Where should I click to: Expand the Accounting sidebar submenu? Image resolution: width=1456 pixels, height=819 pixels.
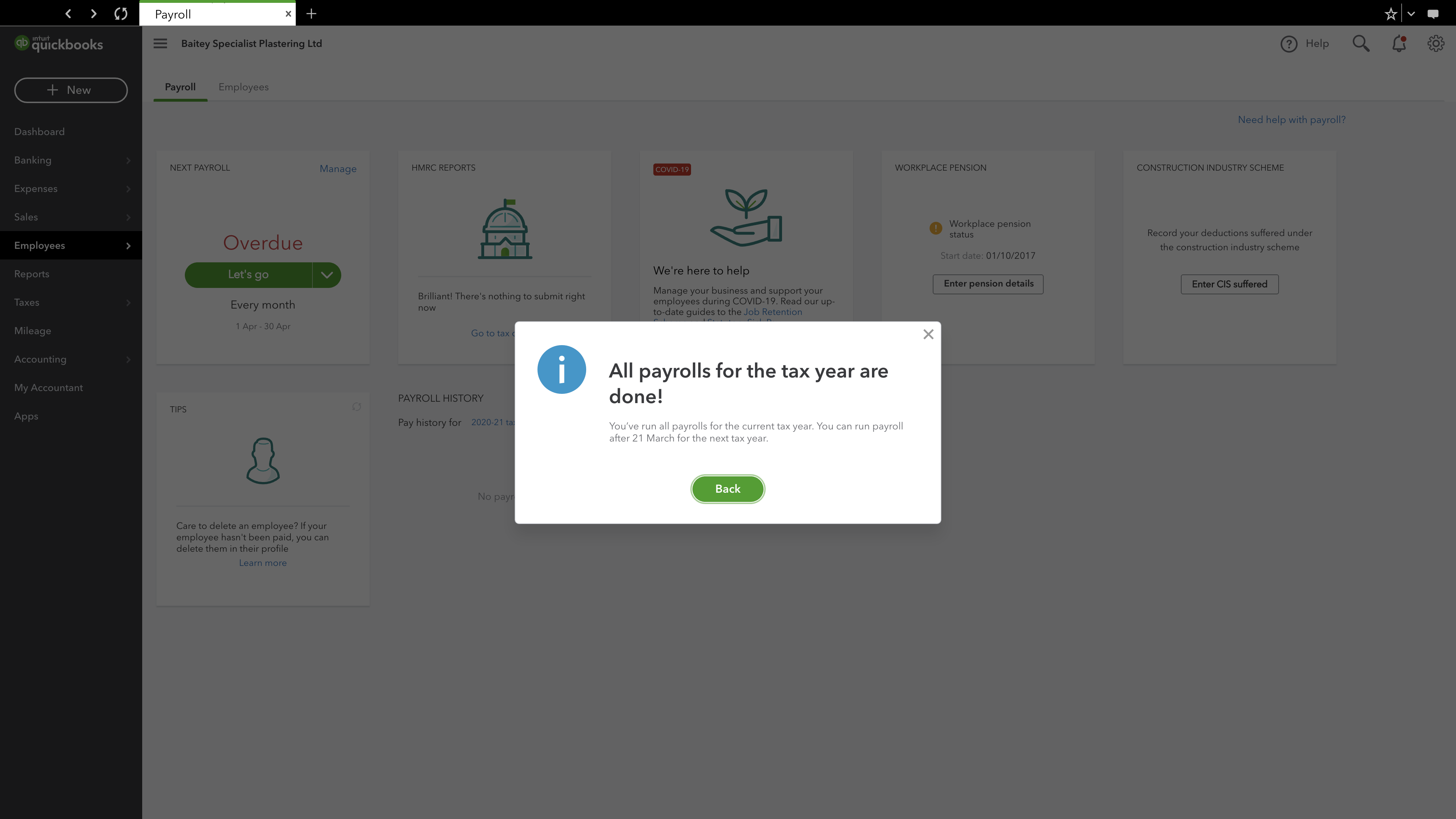128,359
